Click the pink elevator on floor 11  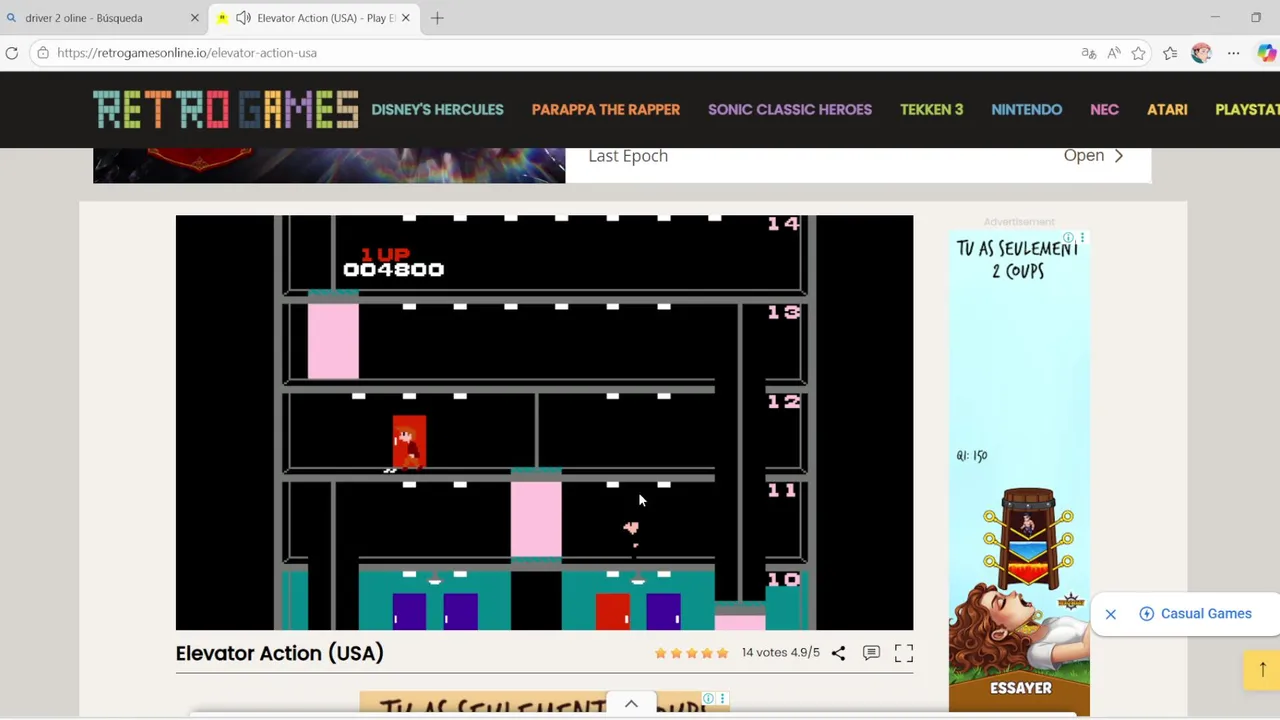(x=536, y=518)
